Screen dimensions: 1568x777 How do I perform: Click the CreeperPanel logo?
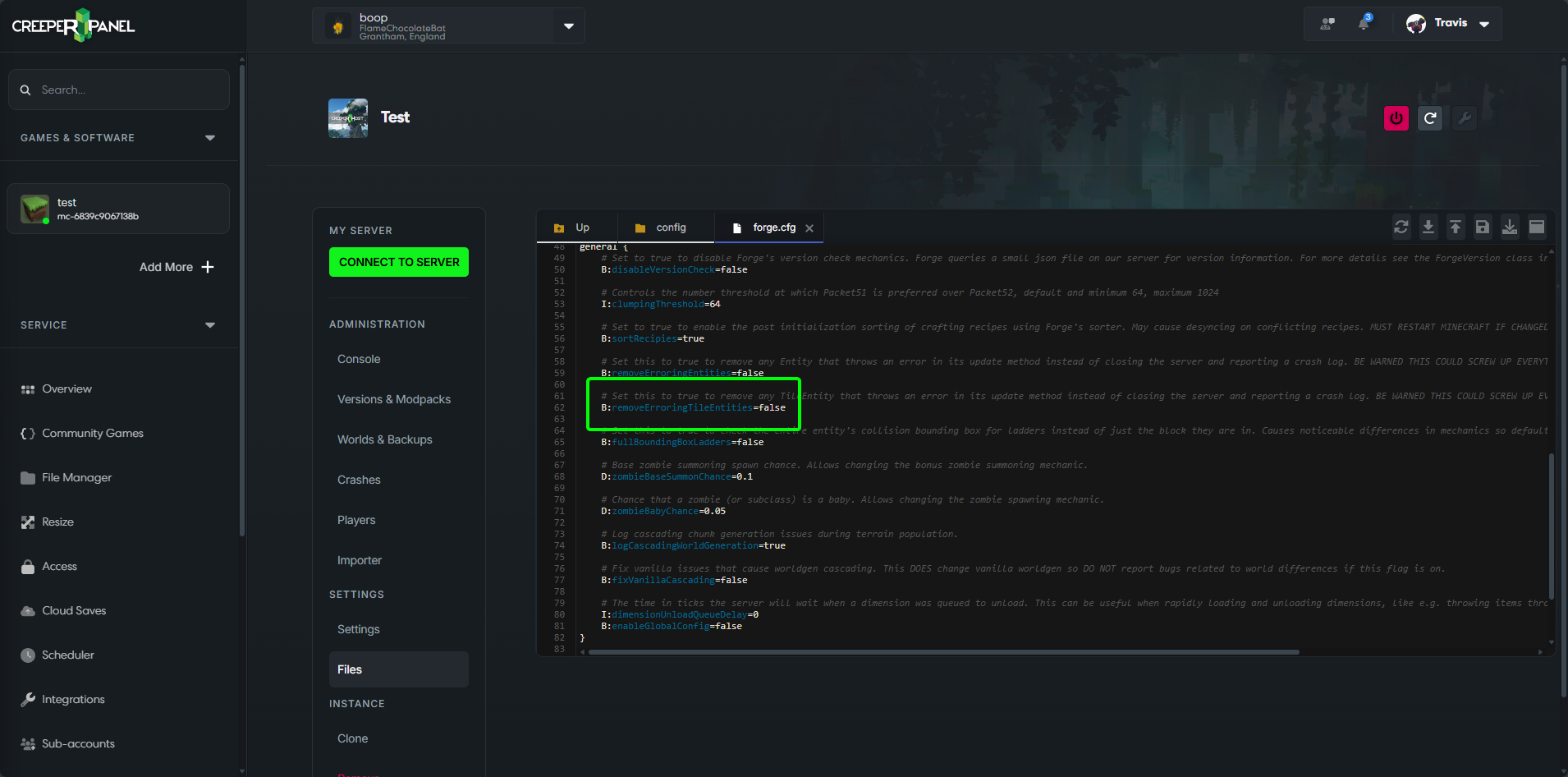tap(73, 25)
